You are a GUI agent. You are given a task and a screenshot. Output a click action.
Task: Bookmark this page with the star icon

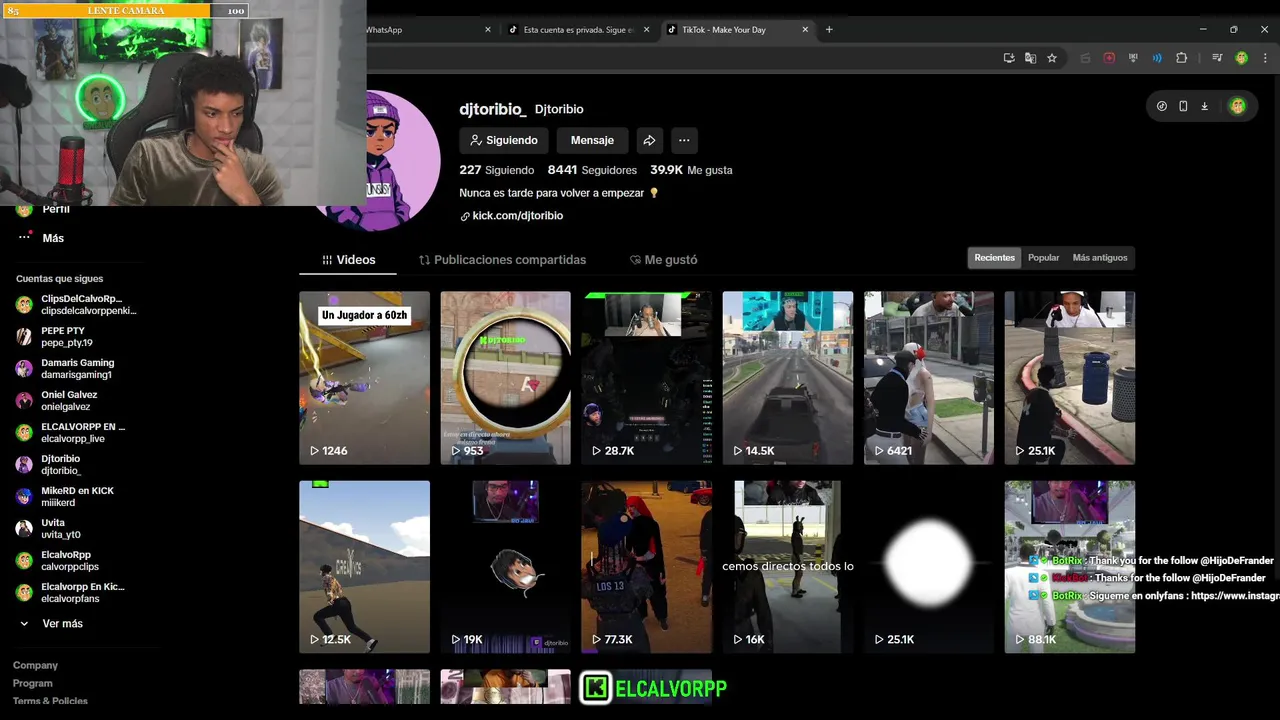[1052, 58]
